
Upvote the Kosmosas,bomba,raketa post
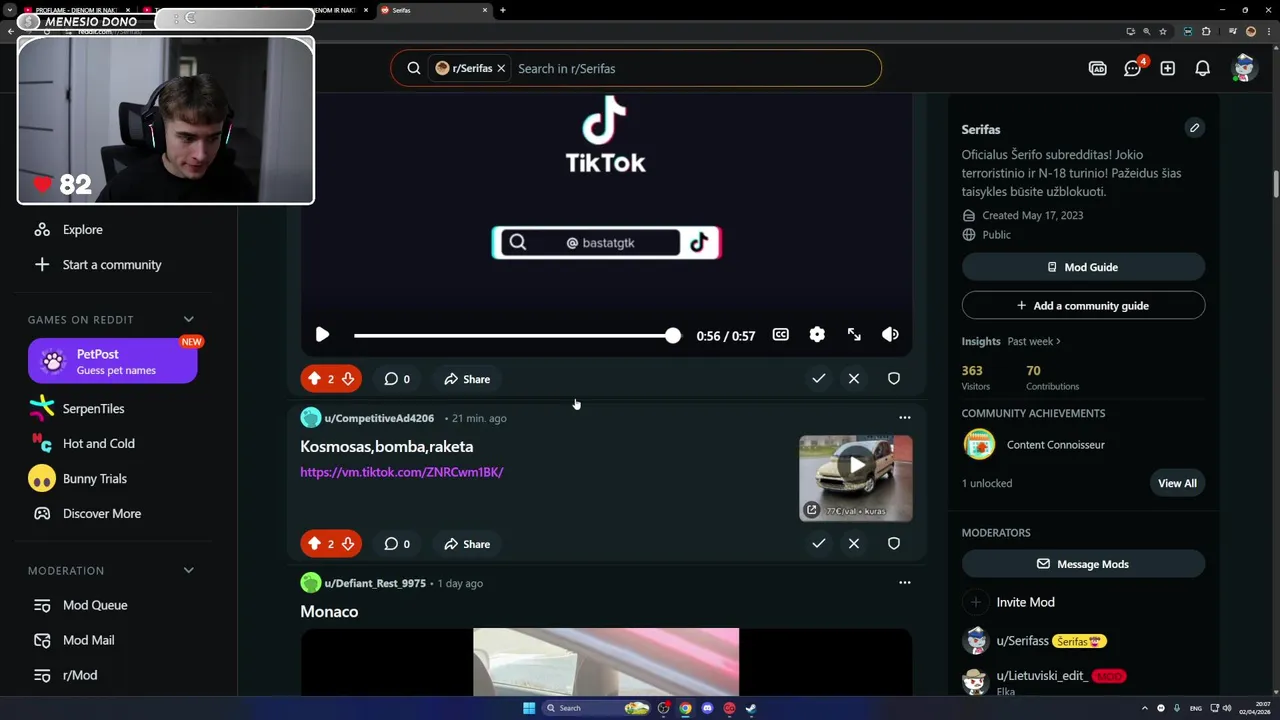[314, 544]
